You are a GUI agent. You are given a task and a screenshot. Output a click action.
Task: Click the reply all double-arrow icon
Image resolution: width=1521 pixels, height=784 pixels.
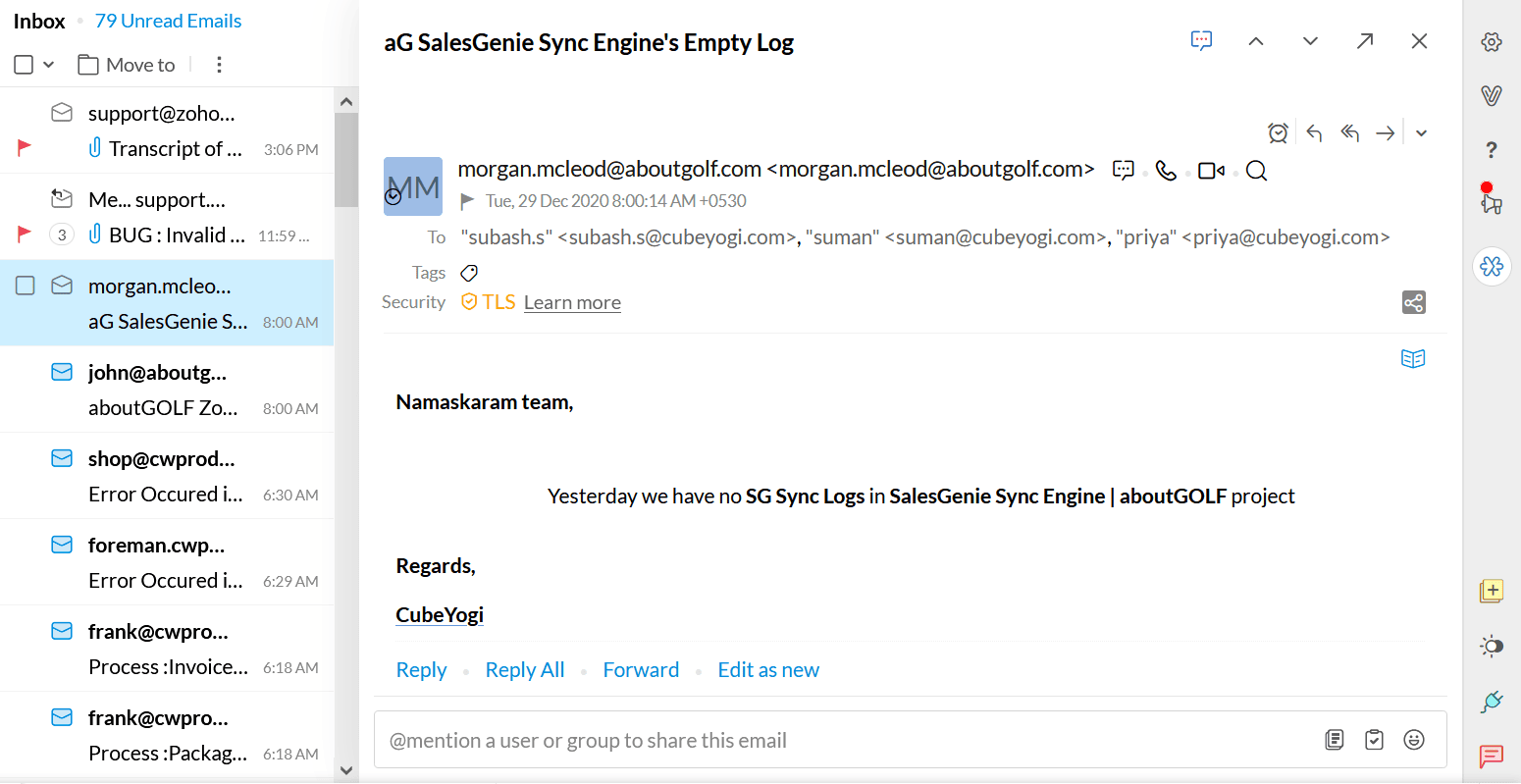coord(1350,132)
